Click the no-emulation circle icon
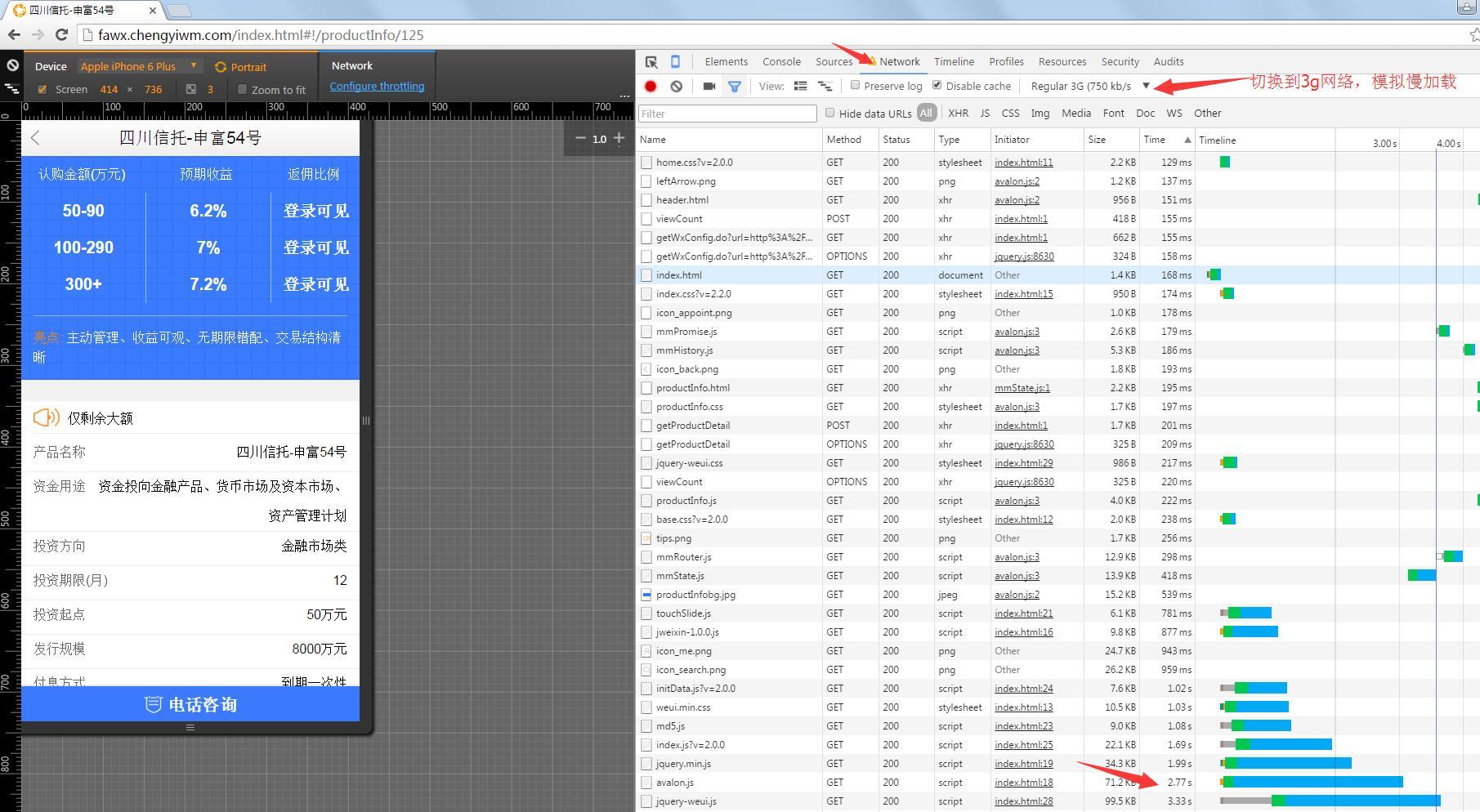This screenshot has height=812, width=1480. [12, 65]
